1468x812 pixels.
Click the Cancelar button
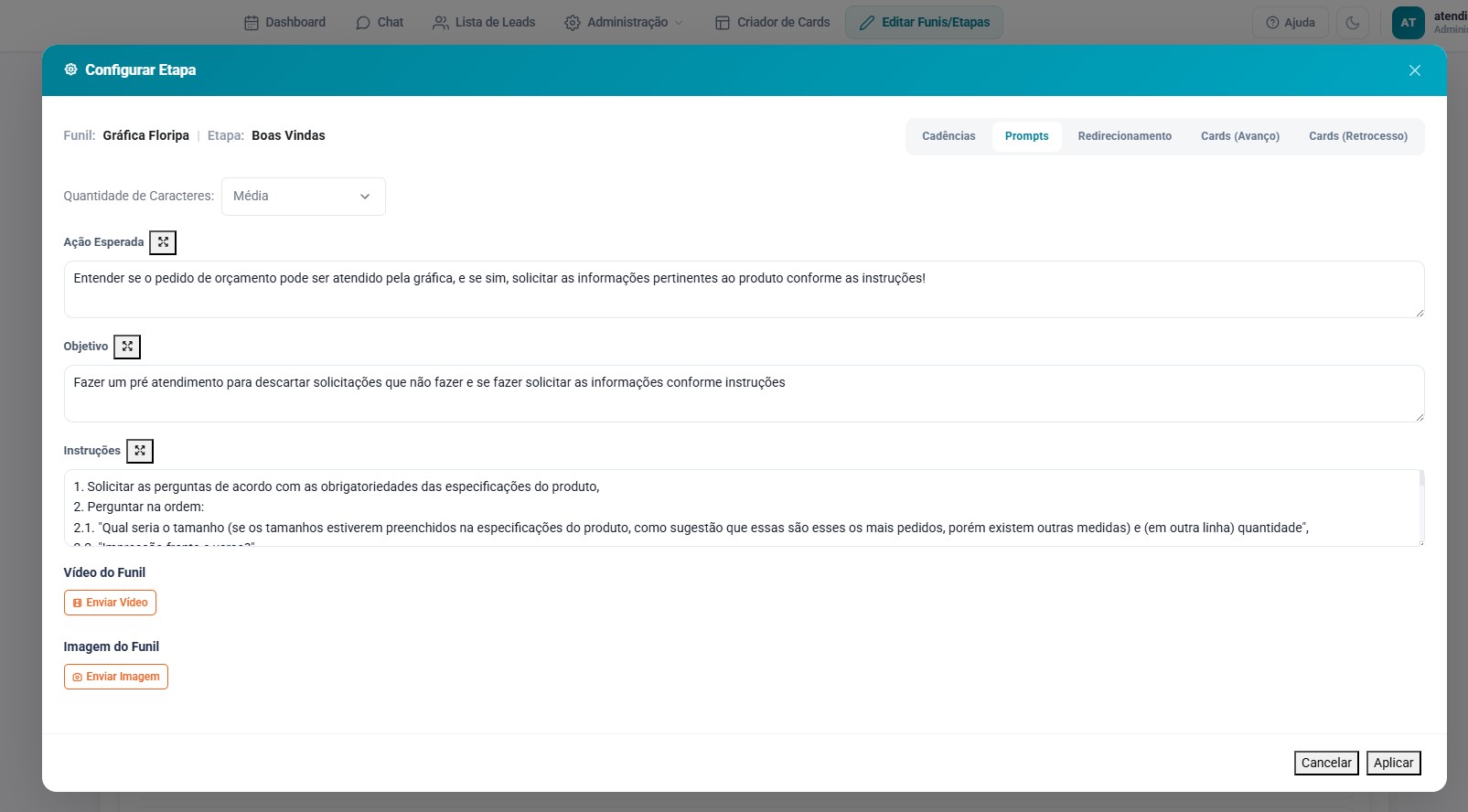pos(1326,763)
